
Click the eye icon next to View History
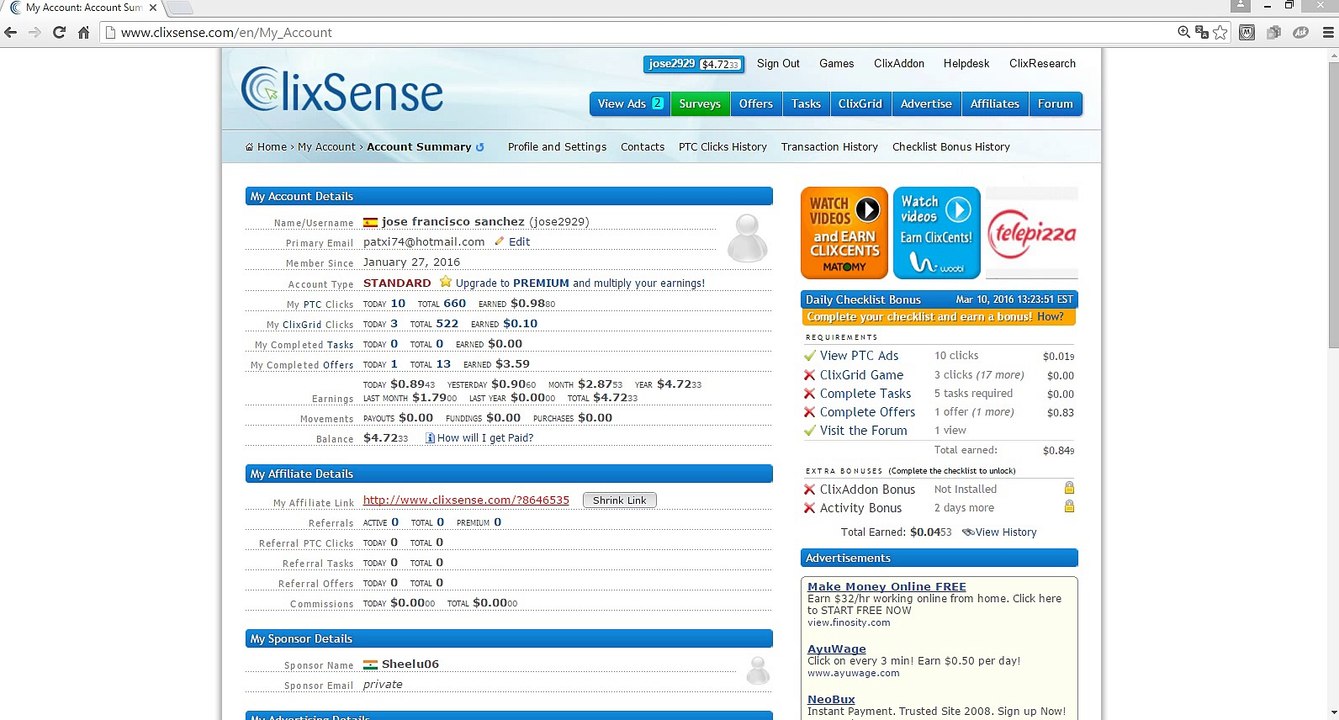(x=968, y=532)
